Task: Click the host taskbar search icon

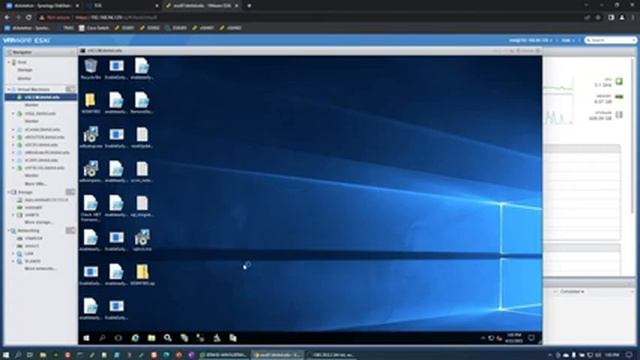Action: [18, 355]
